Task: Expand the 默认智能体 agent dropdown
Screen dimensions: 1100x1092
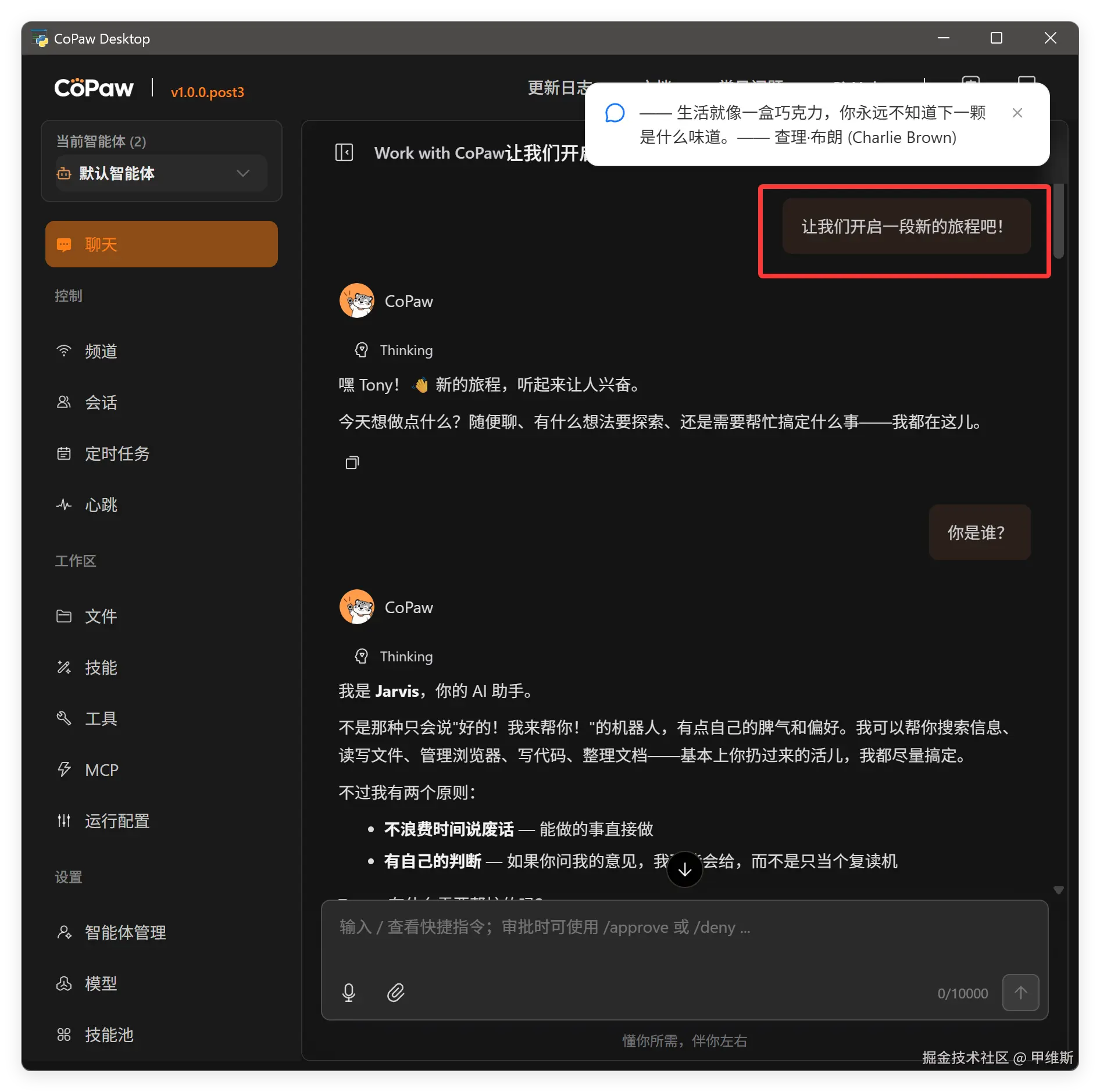Action: [161, 173]
